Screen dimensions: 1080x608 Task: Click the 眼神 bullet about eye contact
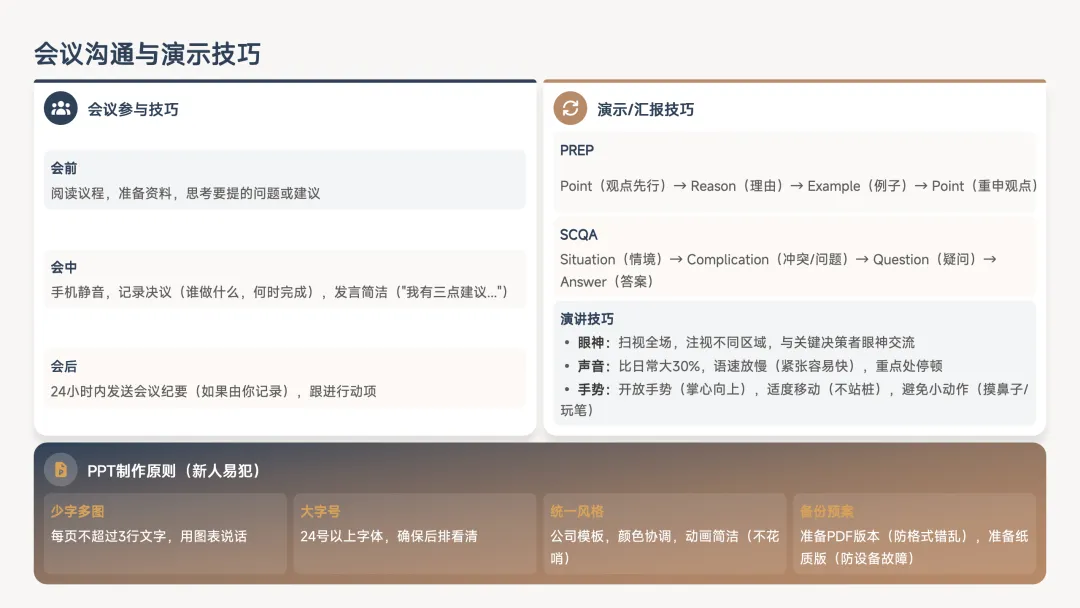click(x=740, y=342)
